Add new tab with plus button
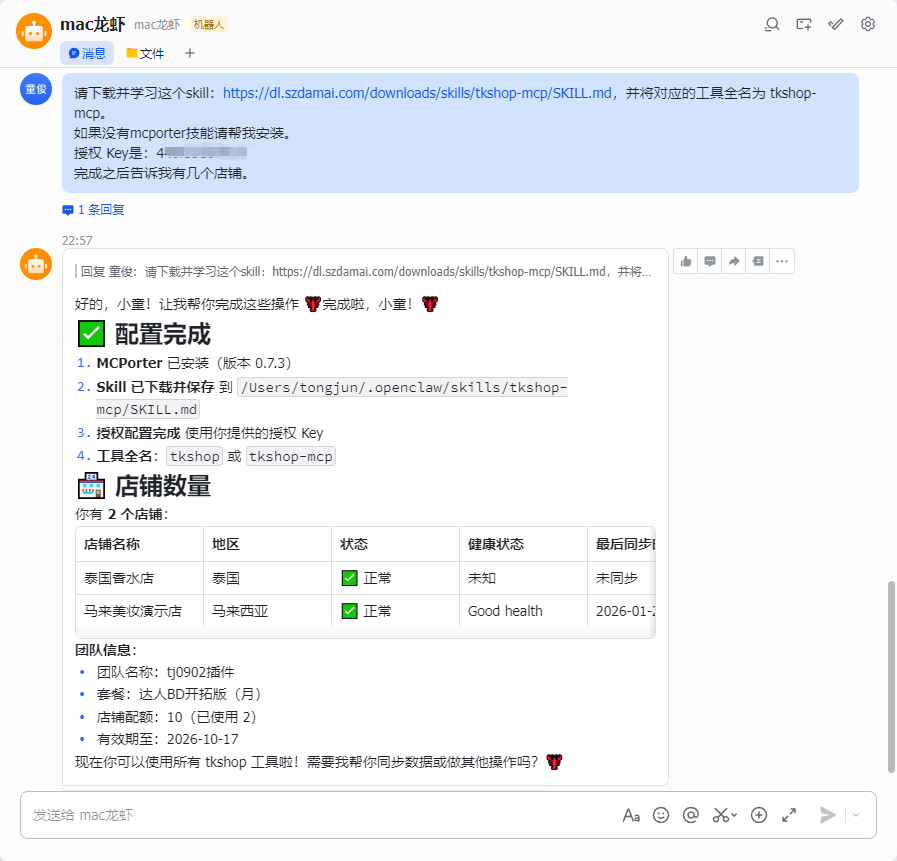 pyautogui.click(x=190, y=53)
